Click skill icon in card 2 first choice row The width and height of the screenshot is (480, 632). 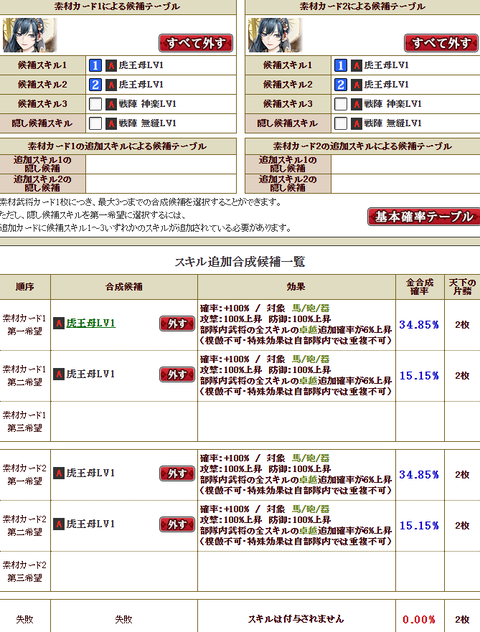click(x=59, y=473)
